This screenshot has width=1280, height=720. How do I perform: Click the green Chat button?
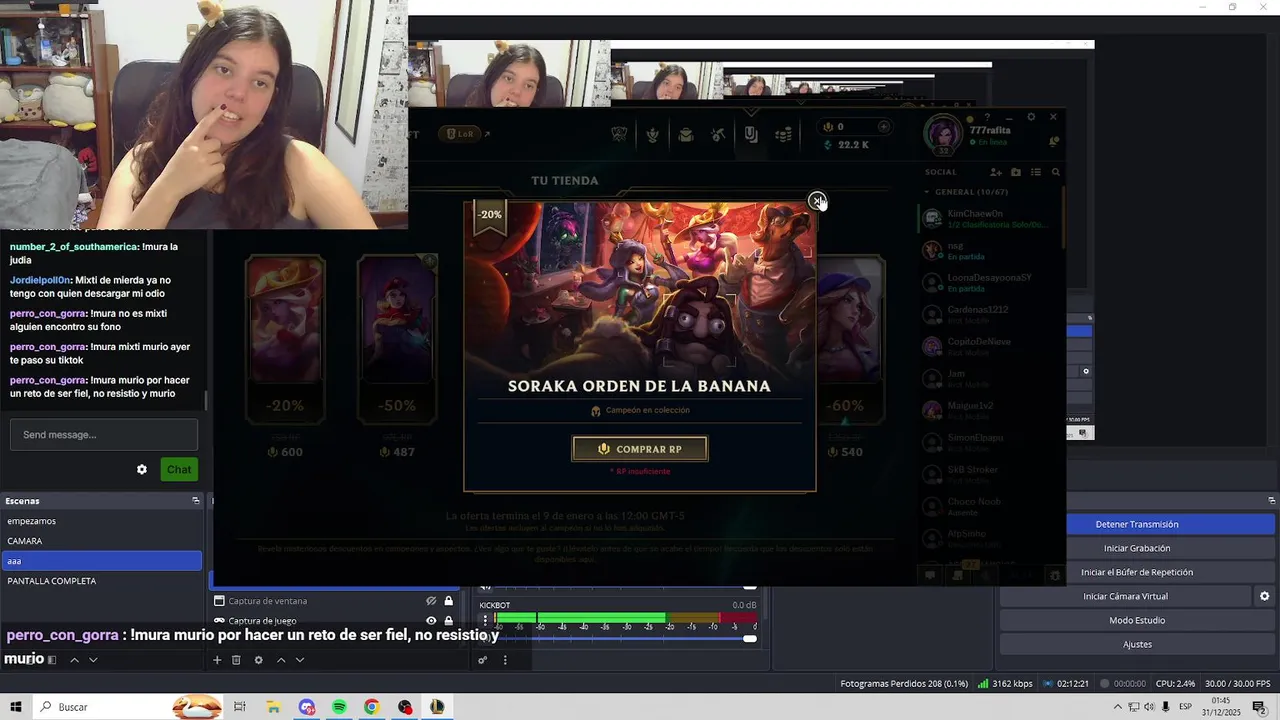click(x=179, y=469)
